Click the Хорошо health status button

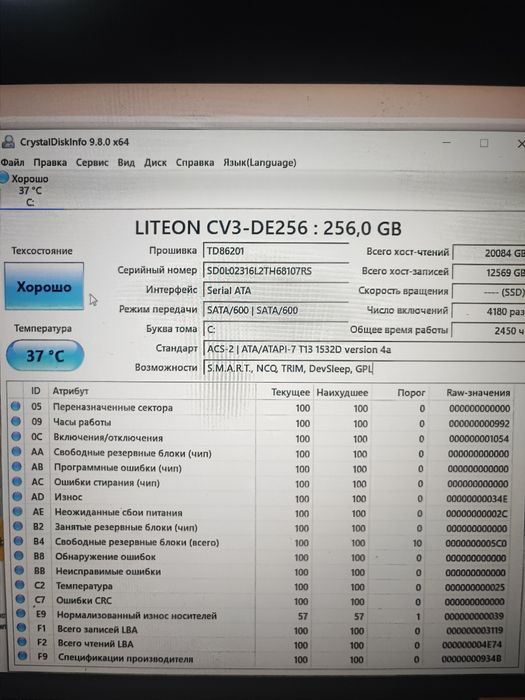click(44, 286)
